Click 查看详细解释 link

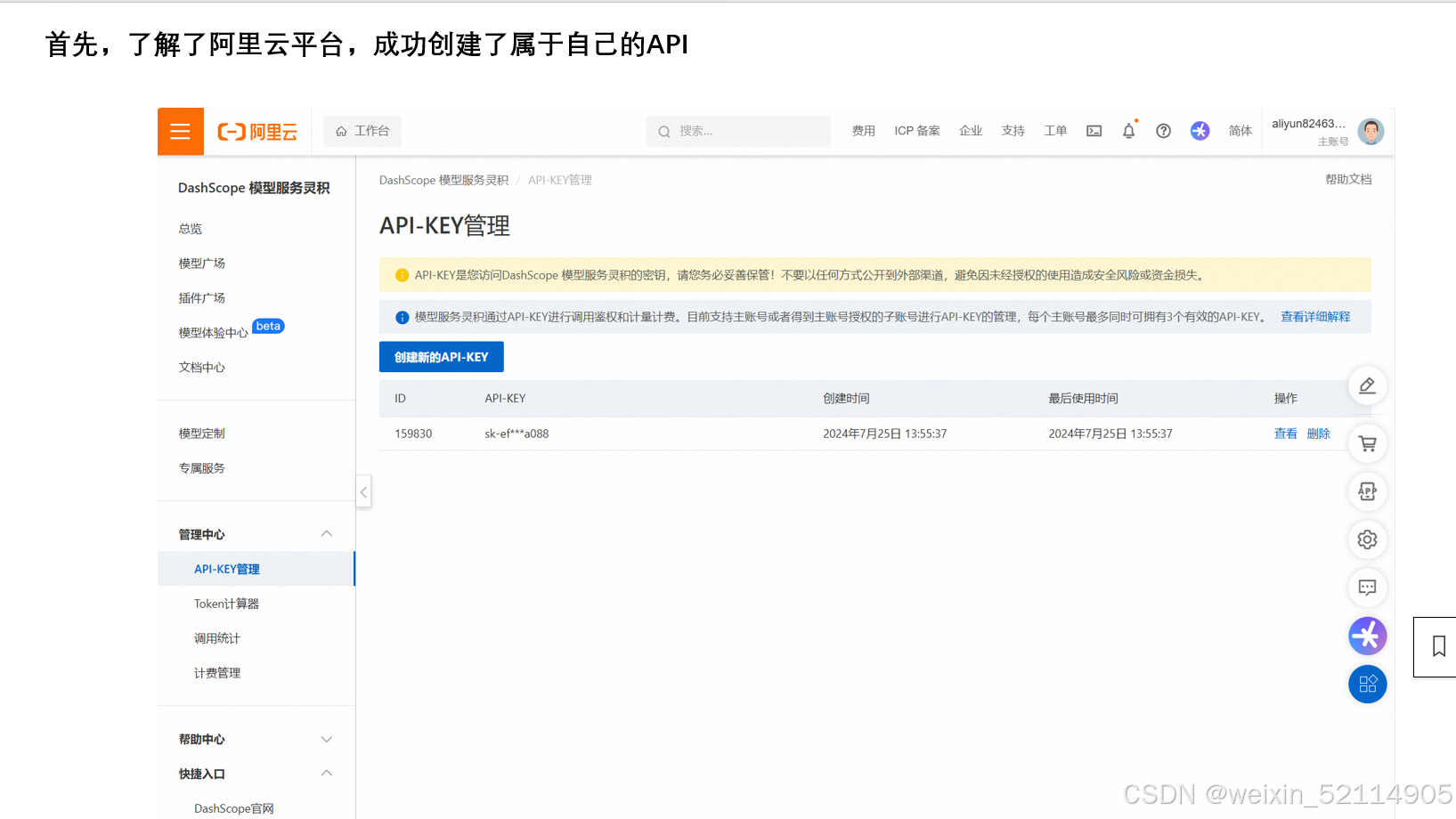(1315, 317)
